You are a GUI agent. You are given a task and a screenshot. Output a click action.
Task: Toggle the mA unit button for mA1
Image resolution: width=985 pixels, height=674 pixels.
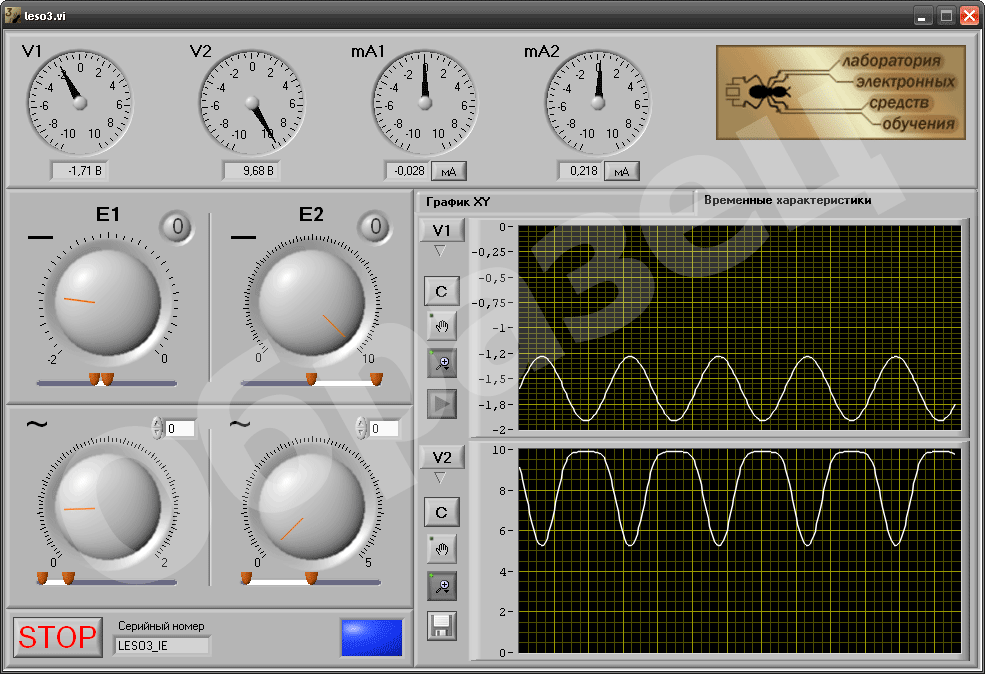449,171
